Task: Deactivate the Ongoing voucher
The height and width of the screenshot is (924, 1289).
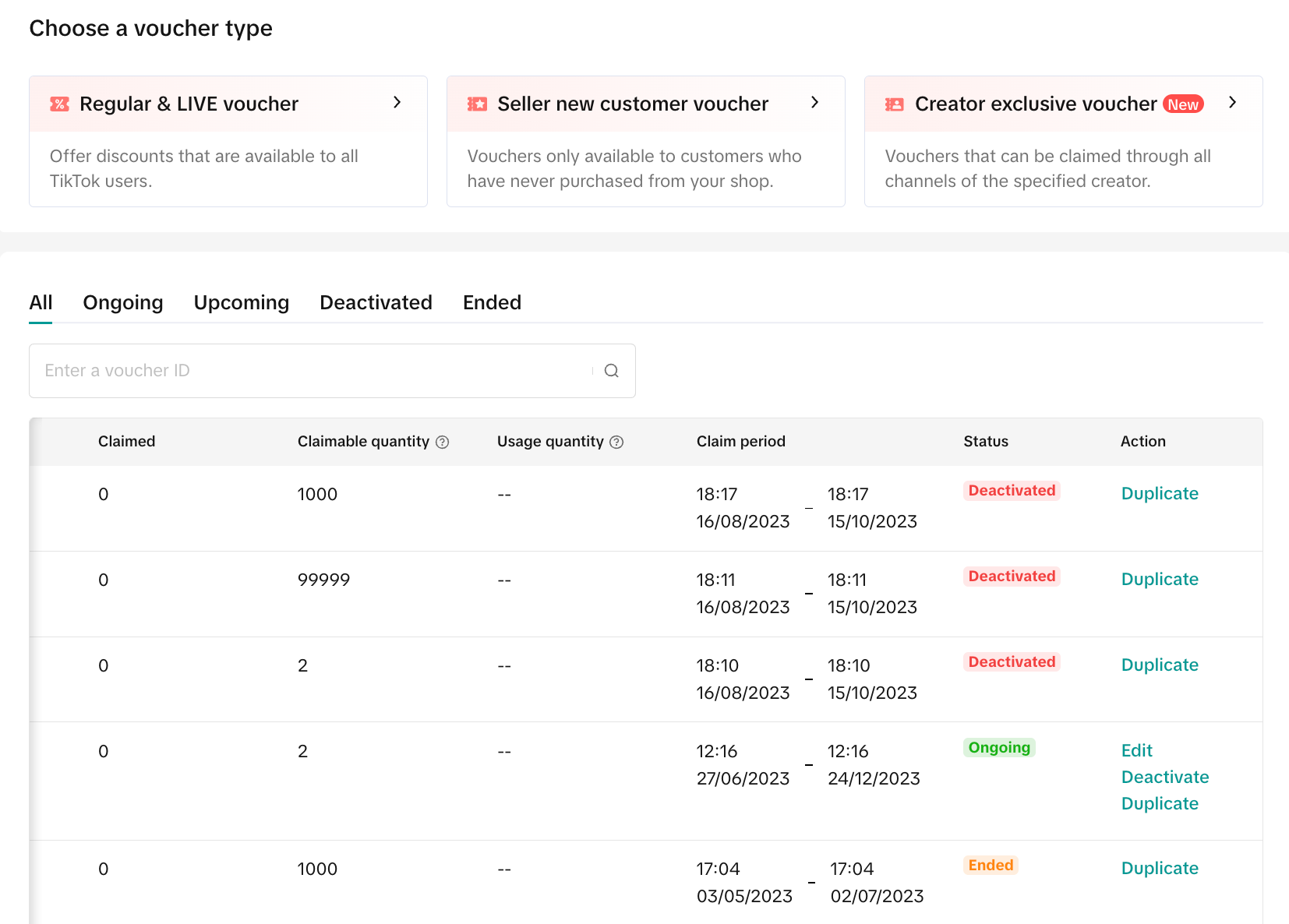Action: (1164, 777)
